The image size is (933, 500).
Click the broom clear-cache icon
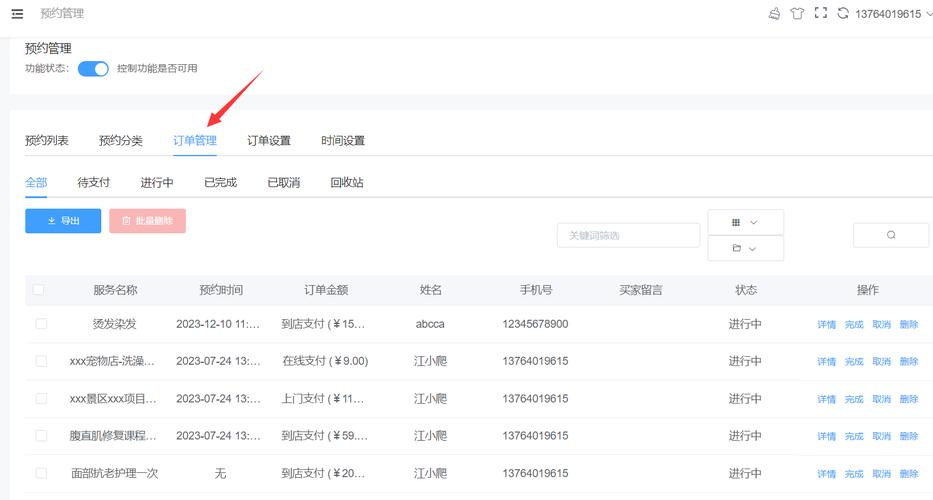tap(774, 14)
